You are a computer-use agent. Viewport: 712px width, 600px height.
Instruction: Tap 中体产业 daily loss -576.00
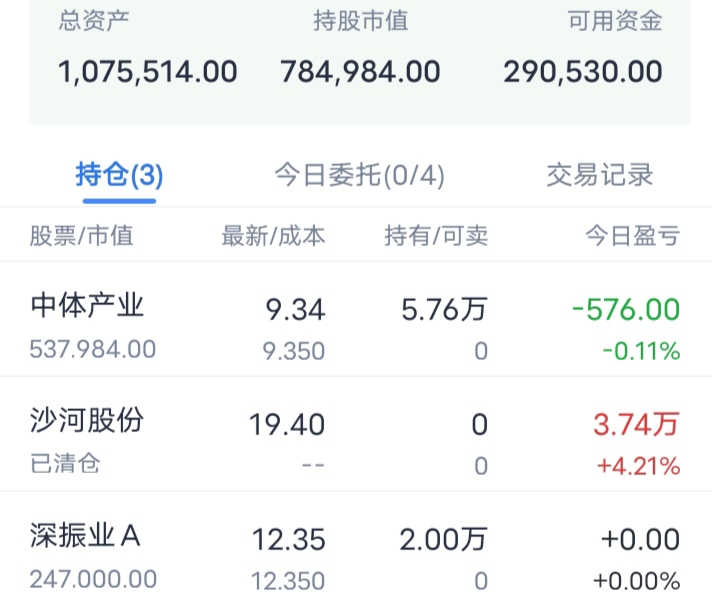pos(626,310)
